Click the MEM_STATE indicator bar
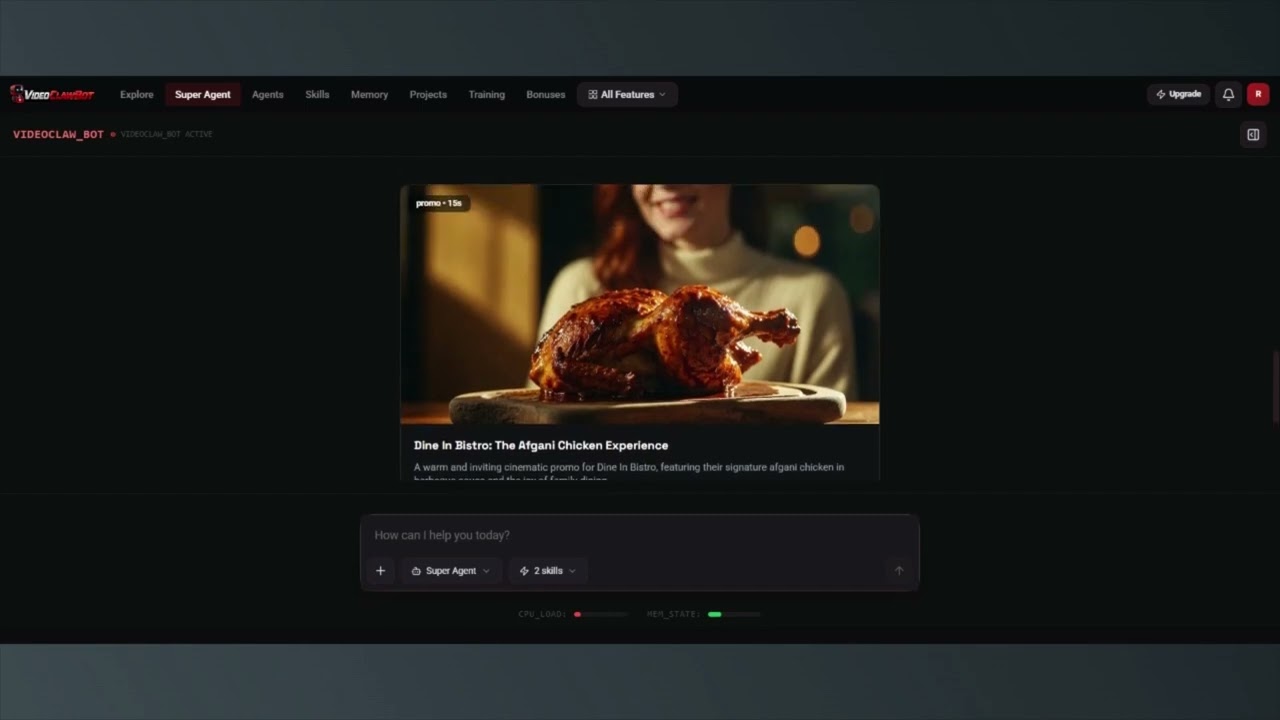The height and width of the screenshot is (720, 1280). [x=734, y=614]
